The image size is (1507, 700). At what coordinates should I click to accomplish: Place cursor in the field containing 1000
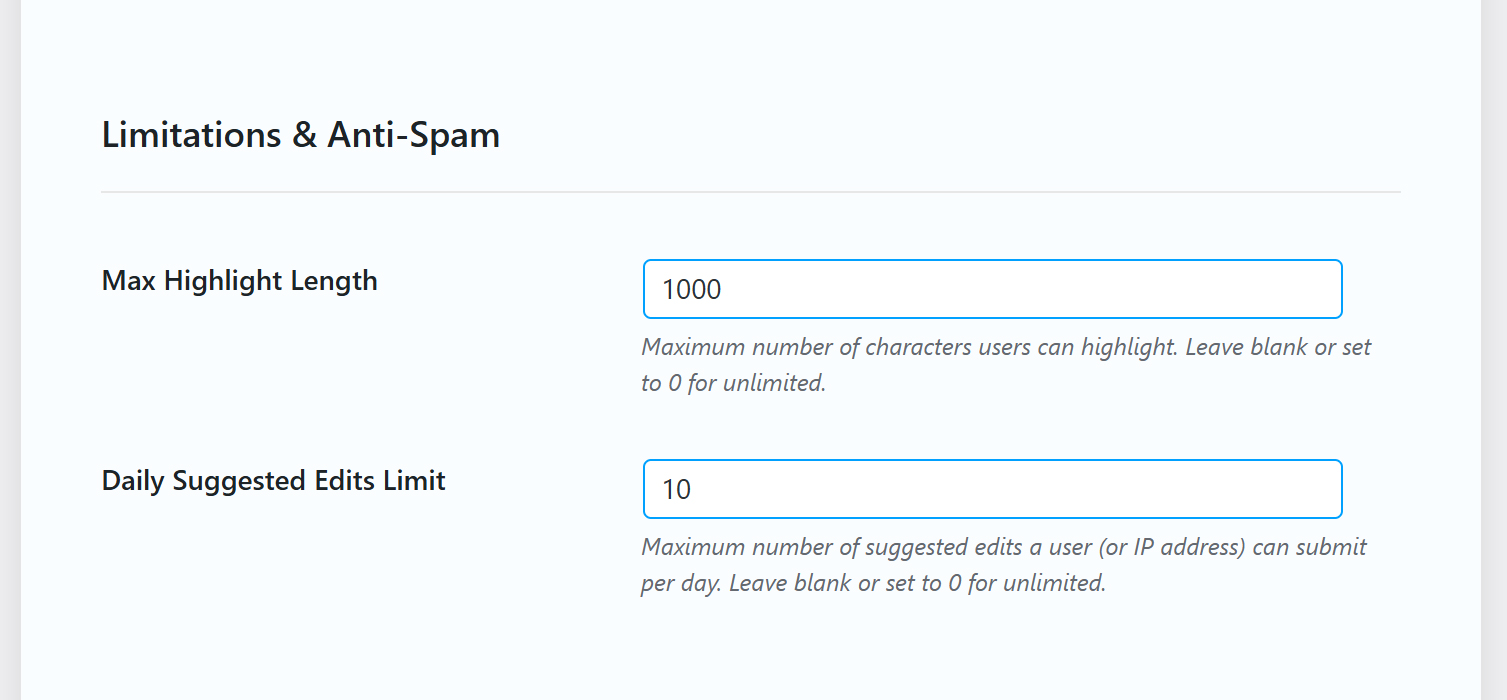point(992,290)
